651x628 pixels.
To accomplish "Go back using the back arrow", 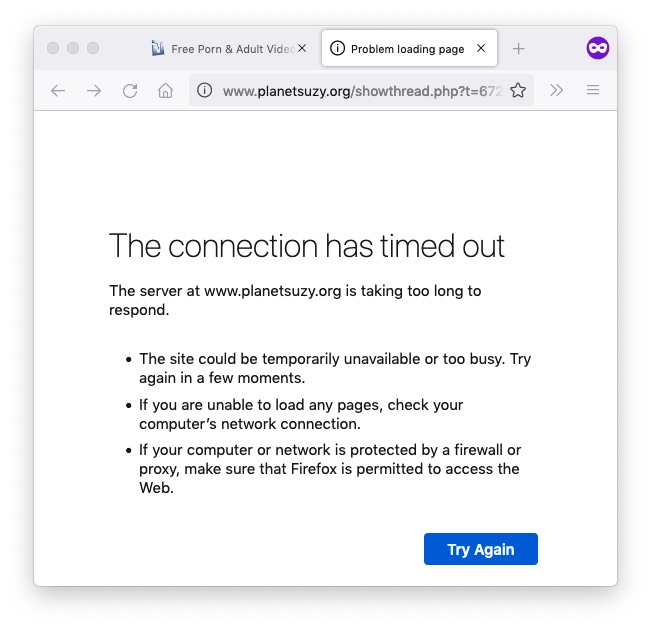I will click(x=58, y=90).
